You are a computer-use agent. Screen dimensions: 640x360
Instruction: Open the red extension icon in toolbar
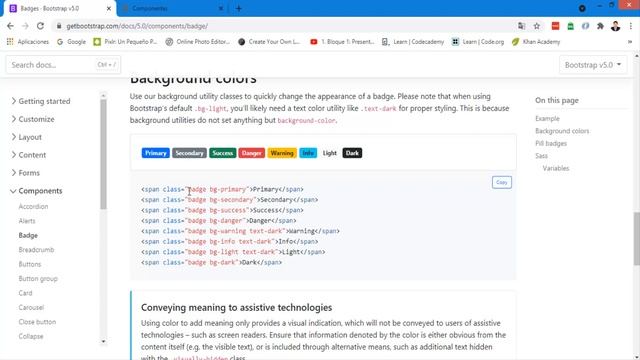(x=555, y=26)
